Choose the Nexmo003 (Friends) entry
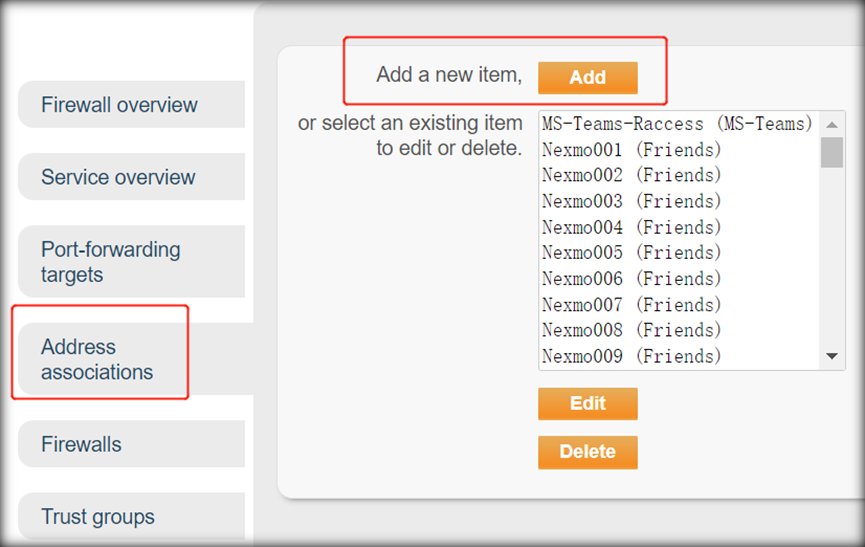This screenshot has width=865, height=547. point(679,201)
